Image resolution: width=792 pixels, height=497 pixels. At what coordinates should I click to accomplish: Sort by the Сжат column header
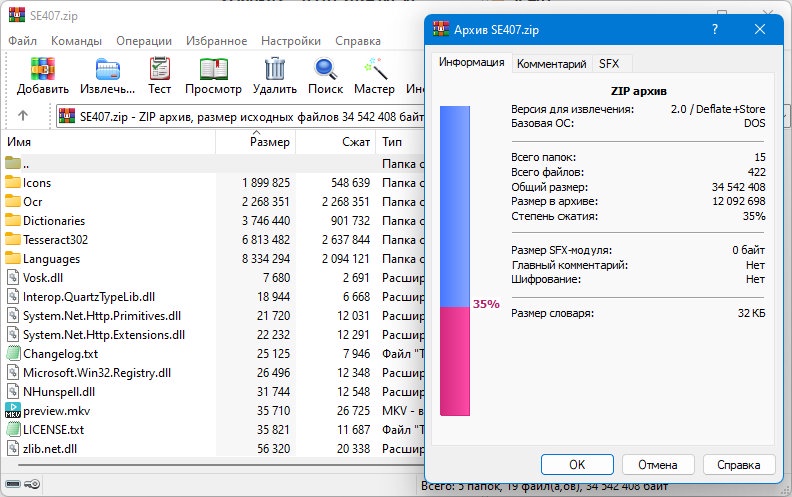336,142
